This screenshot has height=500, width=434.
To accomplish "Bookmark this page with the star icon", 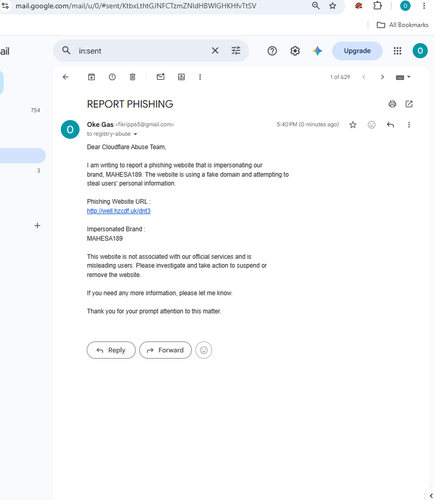I will click(x=333, y=6).
